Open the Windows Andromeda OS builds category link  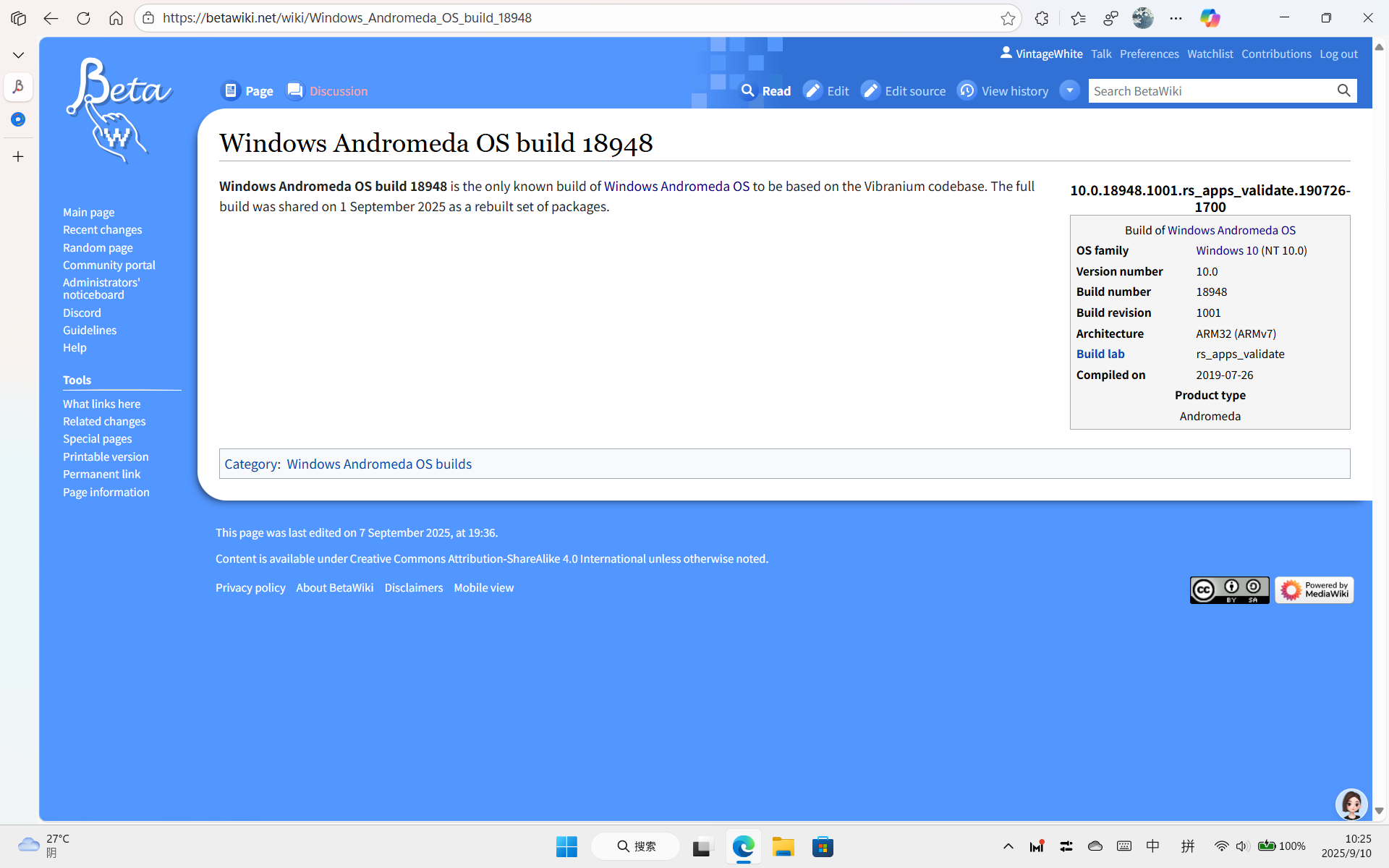tap(379, 464)
